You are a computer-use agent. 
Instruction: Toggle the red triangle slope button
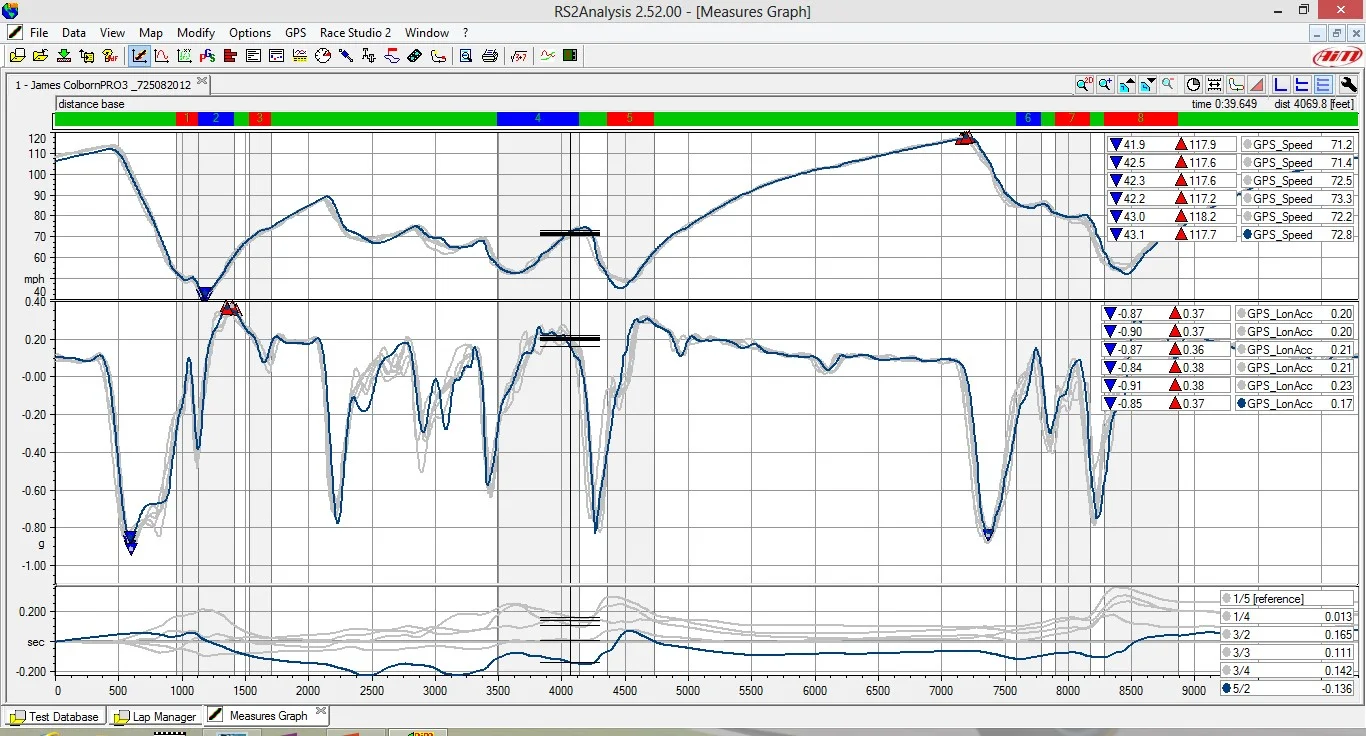point(1257,85)
